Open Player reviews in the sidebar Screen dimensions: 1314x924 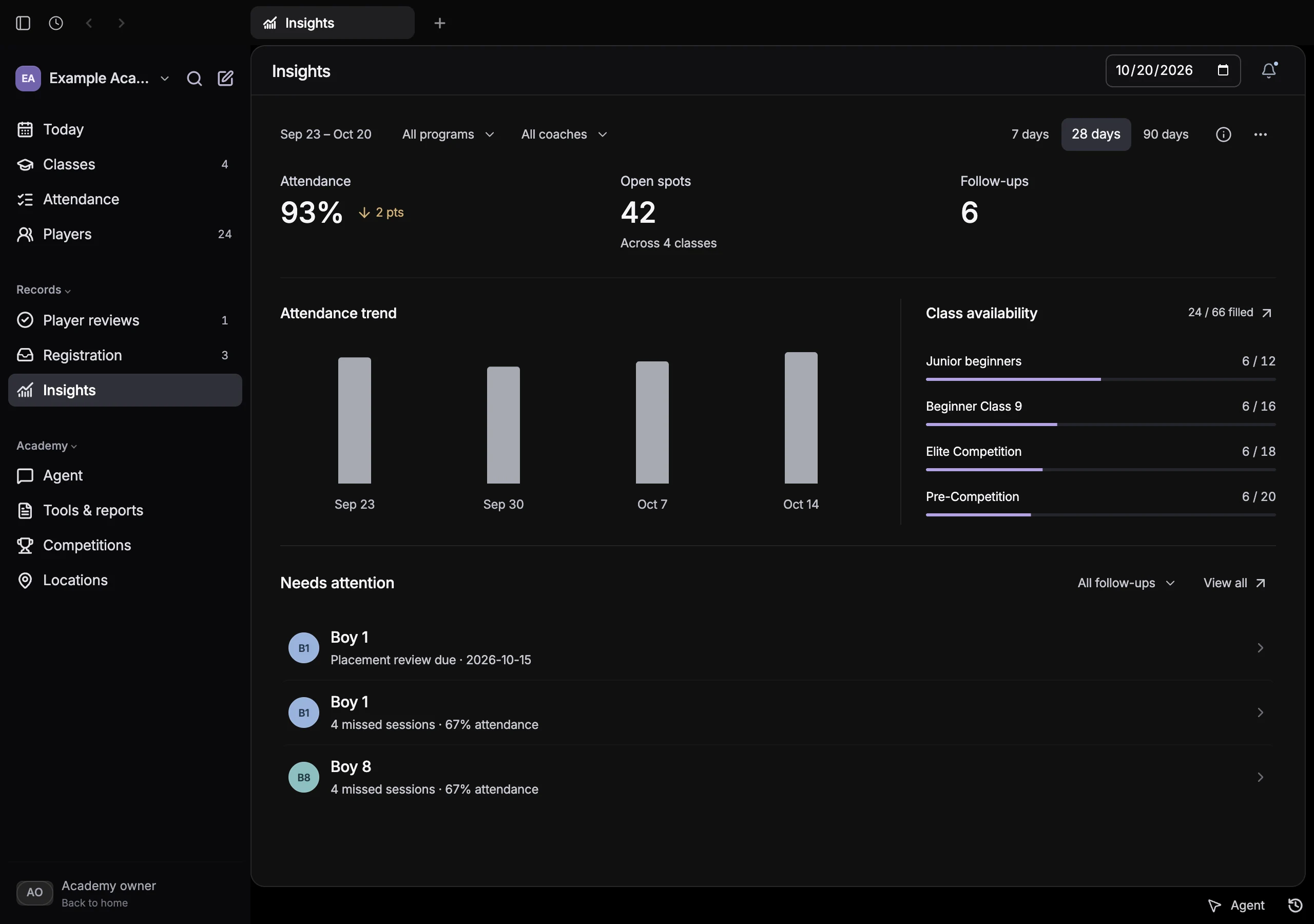tap(125, 320)
